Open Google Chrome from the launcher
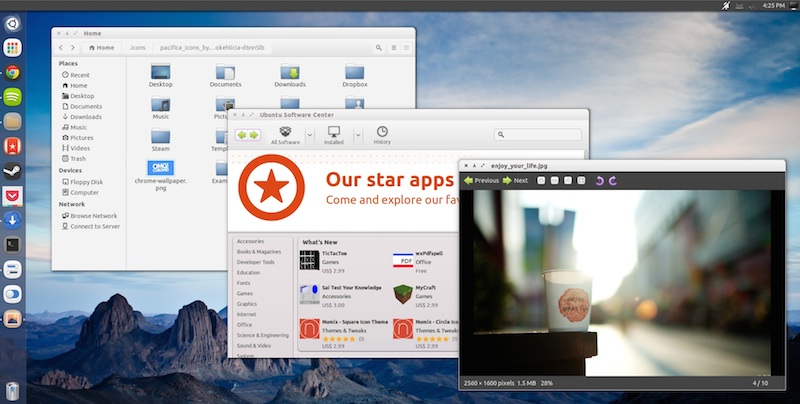 click(x=12, y=72)
